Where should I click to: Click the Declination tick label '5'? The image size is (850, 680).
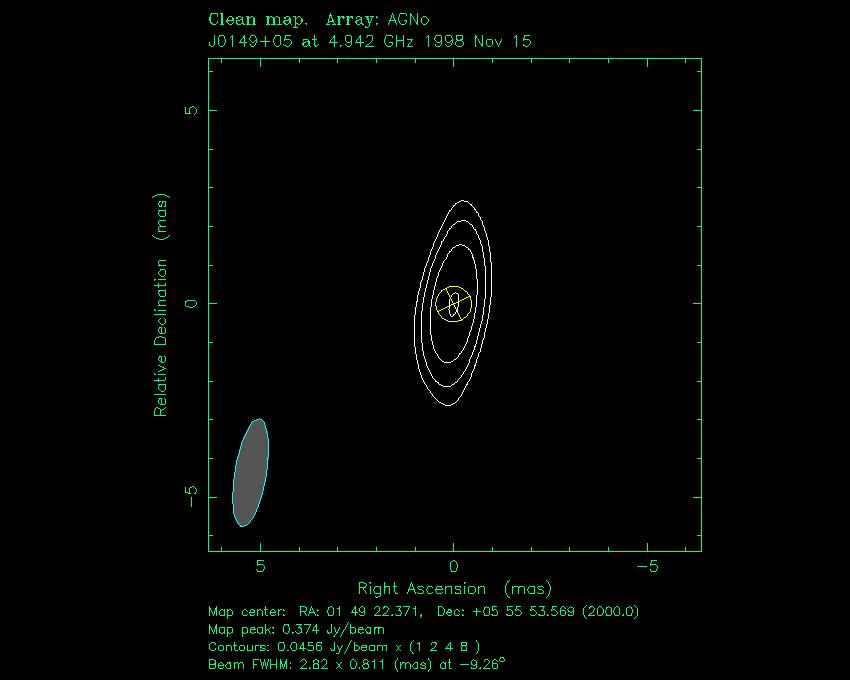coord(192,110)
